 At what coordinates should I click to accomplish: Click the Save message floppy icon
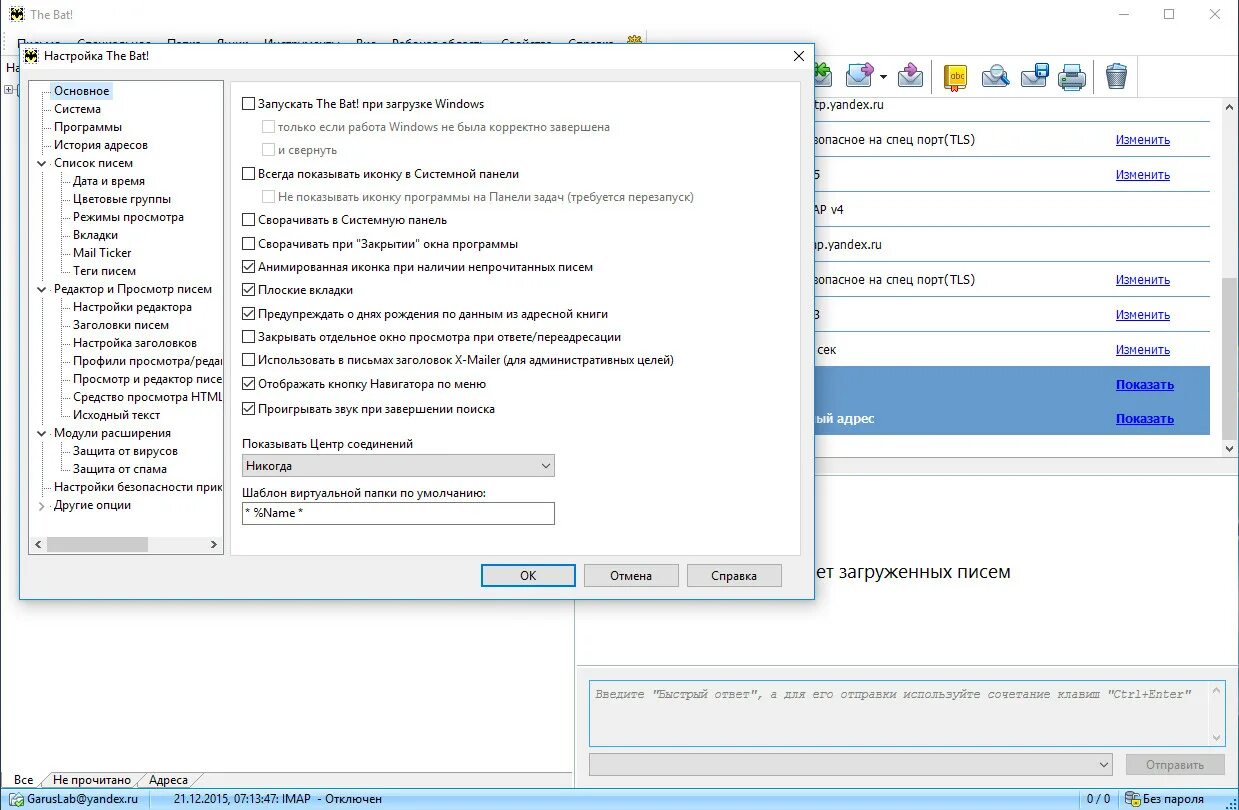point(1034,76)
